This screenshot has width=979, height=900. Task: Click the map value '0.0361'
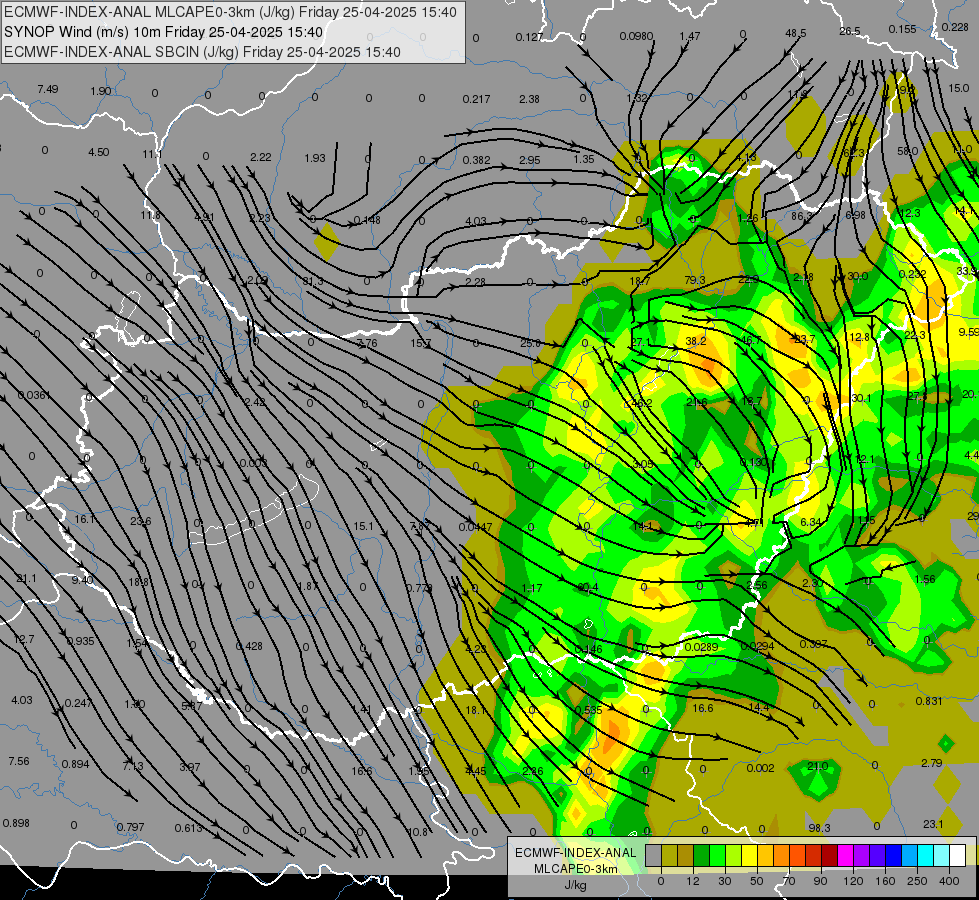pos(34,395)
